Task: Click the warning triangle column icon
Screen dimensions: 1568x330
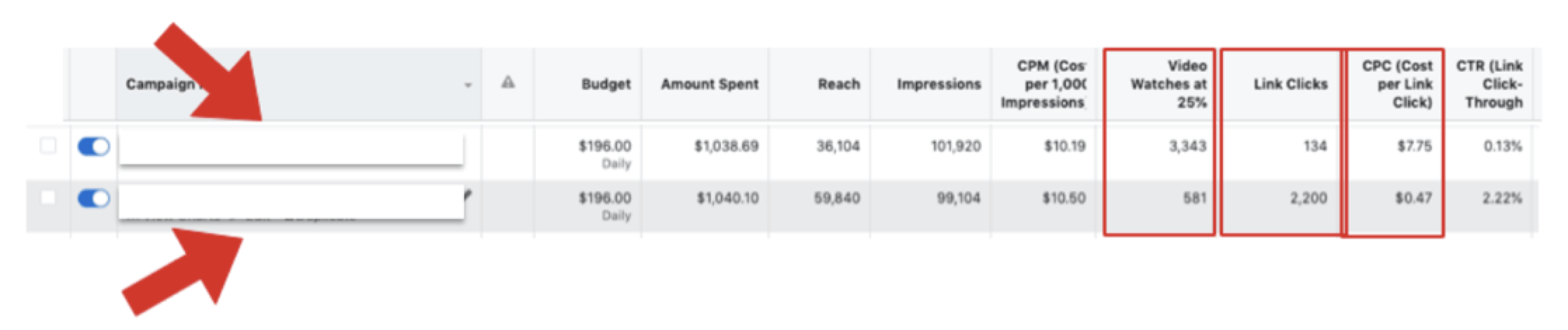Action: [x=508, y=83]
